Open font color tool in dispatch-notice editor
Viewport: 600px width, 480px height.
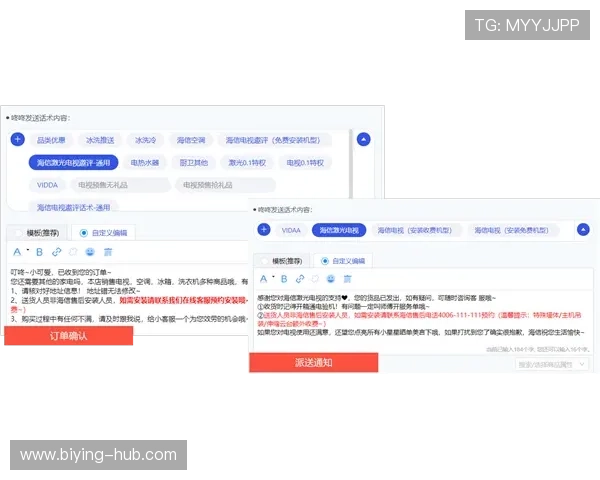(264, 279)
